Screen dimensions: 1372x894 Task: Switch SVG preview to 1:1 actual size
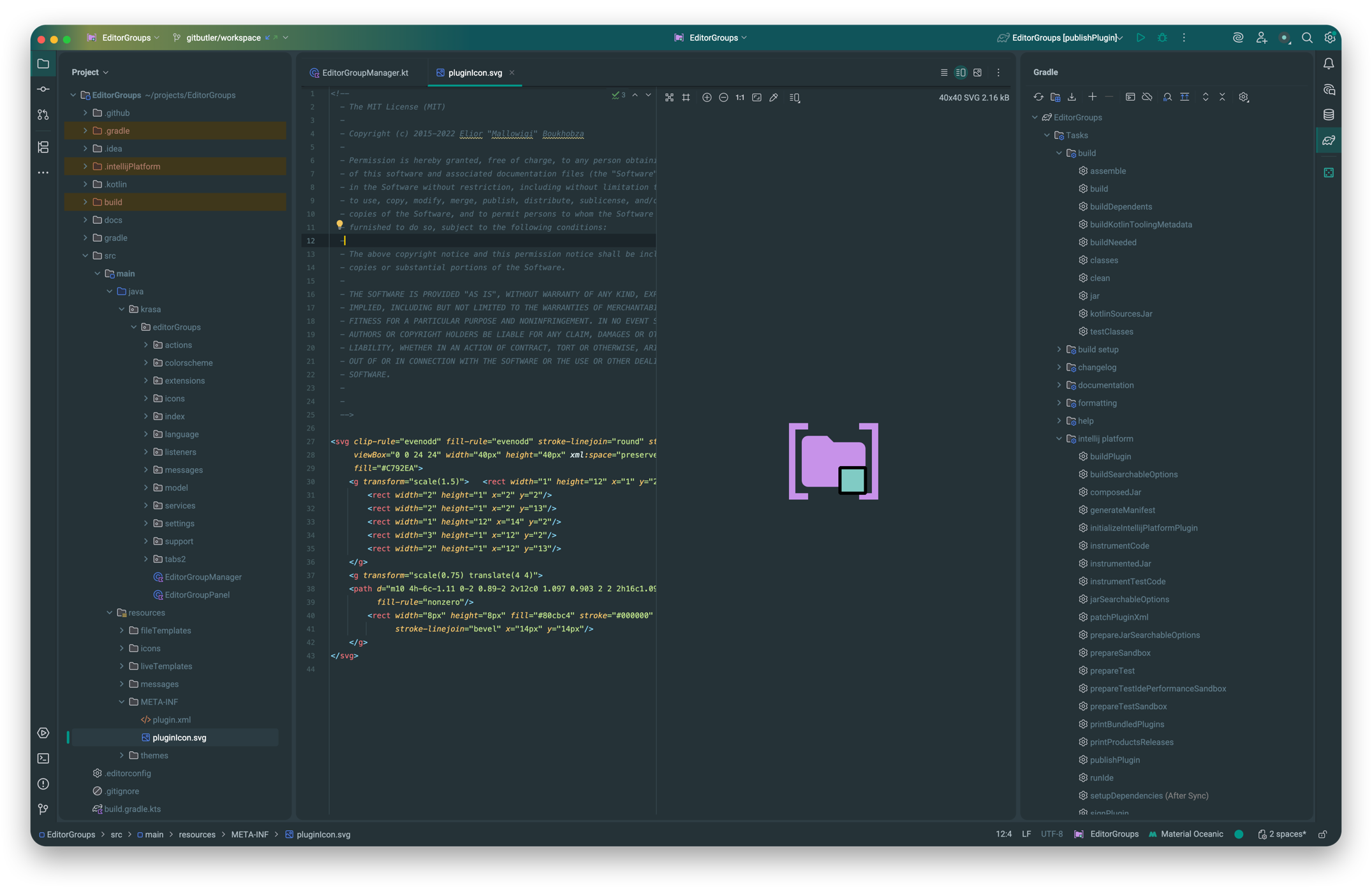(739, 97)
